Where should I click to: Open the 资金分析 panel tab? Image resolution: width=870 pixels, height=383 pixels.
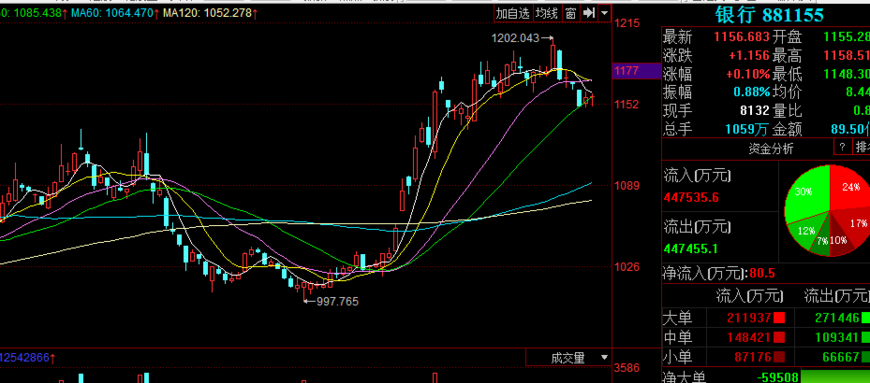(x=770, y=148)
